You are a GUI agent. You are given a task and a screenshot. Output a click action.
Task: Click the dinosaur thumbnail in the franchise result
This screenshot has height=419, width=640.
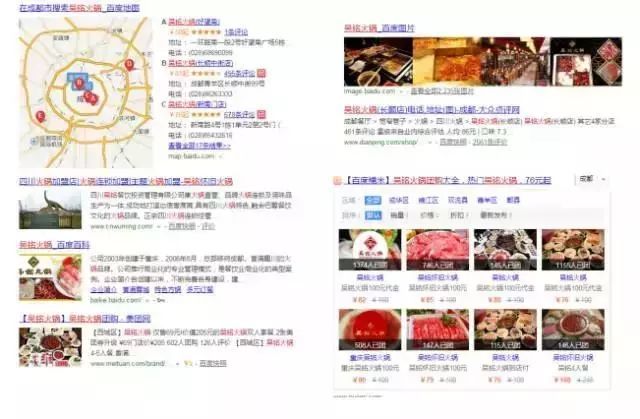(50, 209)
